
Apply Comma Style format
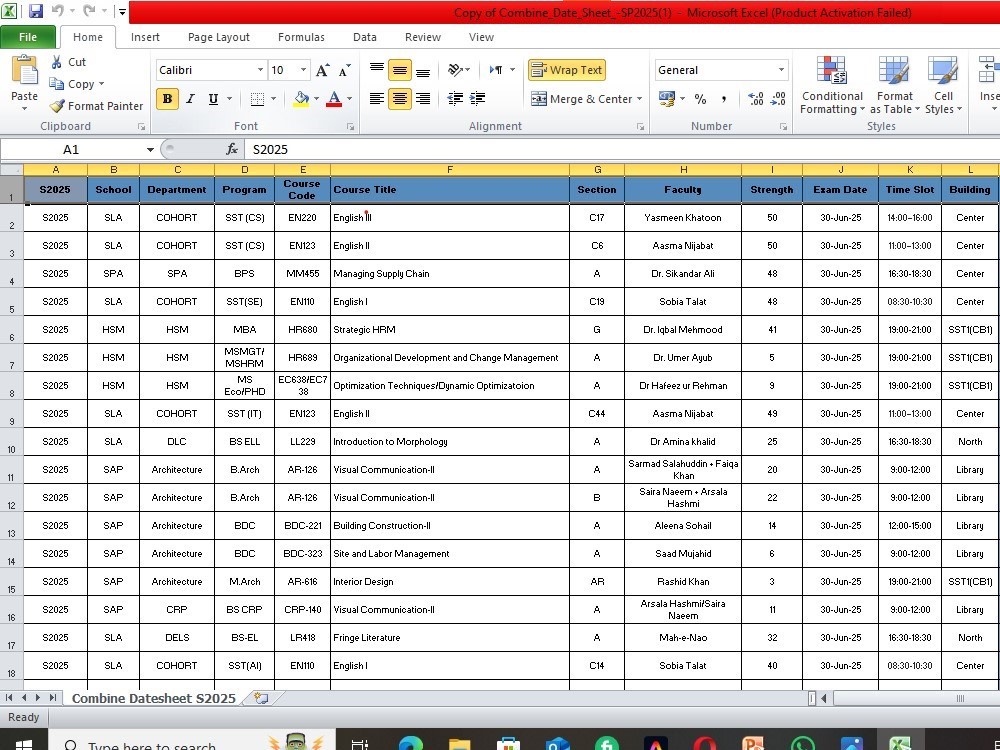[x=723, y=99]
